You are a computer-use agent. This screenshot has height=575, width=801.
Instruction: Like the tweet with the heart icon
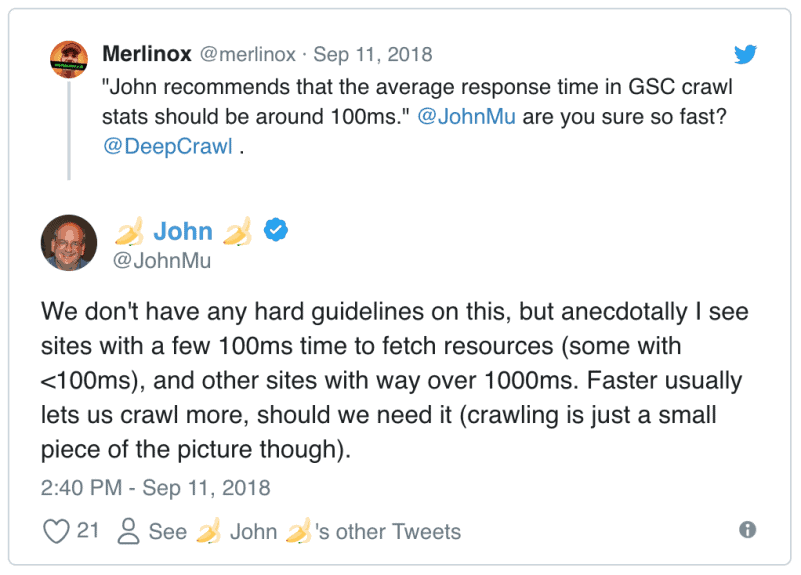tap(55, 530)
